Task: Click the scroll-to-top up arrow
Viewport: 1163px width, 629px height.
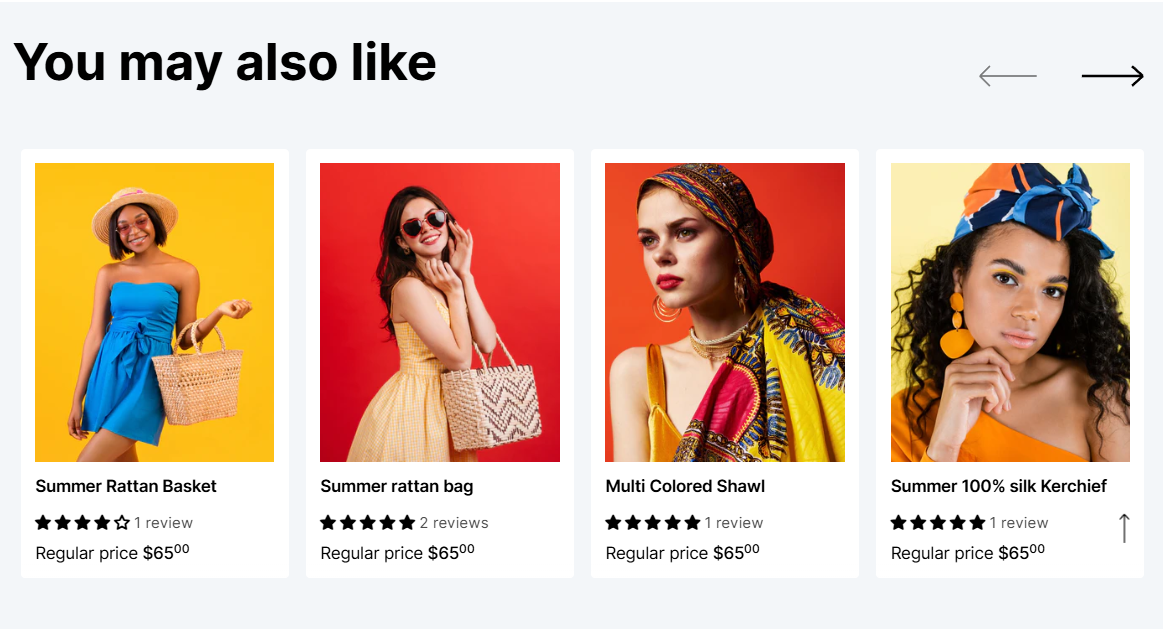Action: (1124, 528)
